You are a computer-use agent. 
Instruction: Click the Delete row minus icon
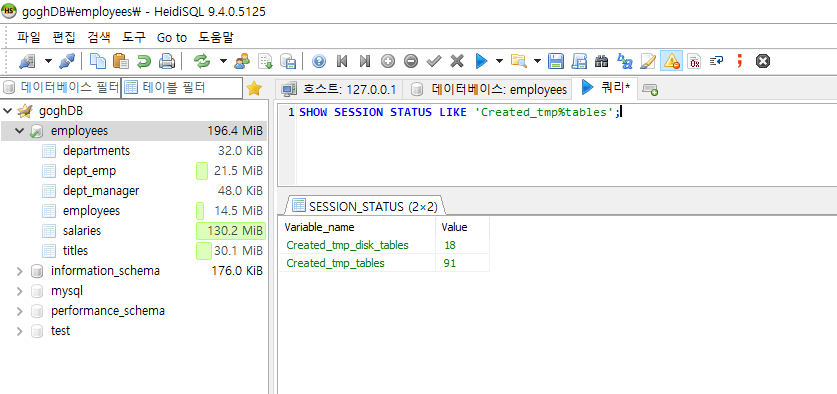[410, 61]
